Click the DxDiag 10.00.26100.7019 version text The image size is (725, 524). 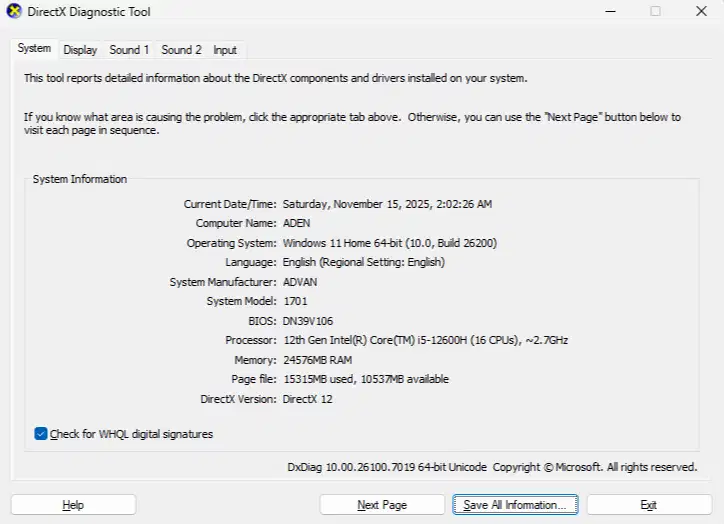(x=387, y=467)
